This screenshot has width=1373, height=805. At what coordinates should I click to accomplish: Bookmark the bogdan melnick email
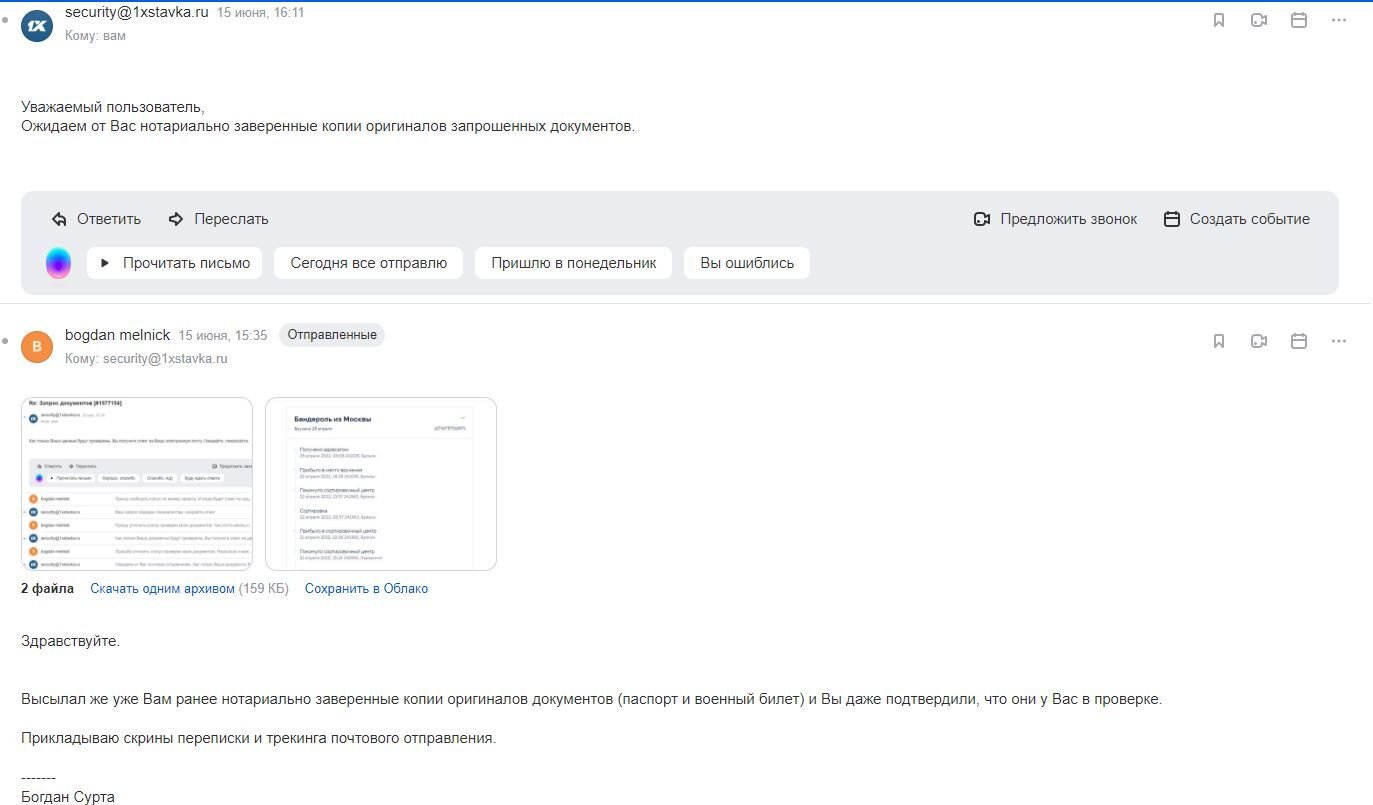(x=1219, y=341)
